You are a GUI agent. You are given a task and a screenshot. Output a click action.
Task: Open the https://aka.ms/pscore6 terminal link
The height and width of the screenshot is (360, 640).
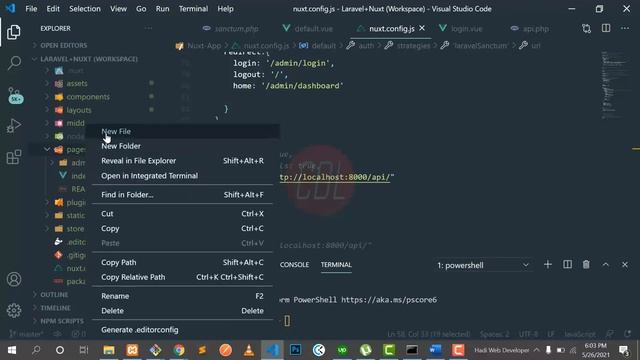tap(389, 300)
